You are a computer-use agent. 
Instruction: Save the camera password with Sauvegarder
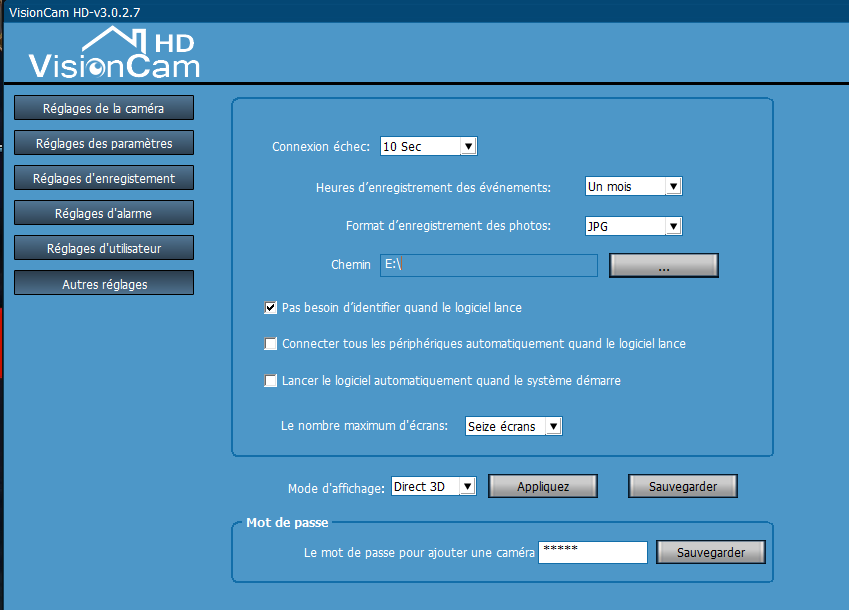(x=710, y=552)
